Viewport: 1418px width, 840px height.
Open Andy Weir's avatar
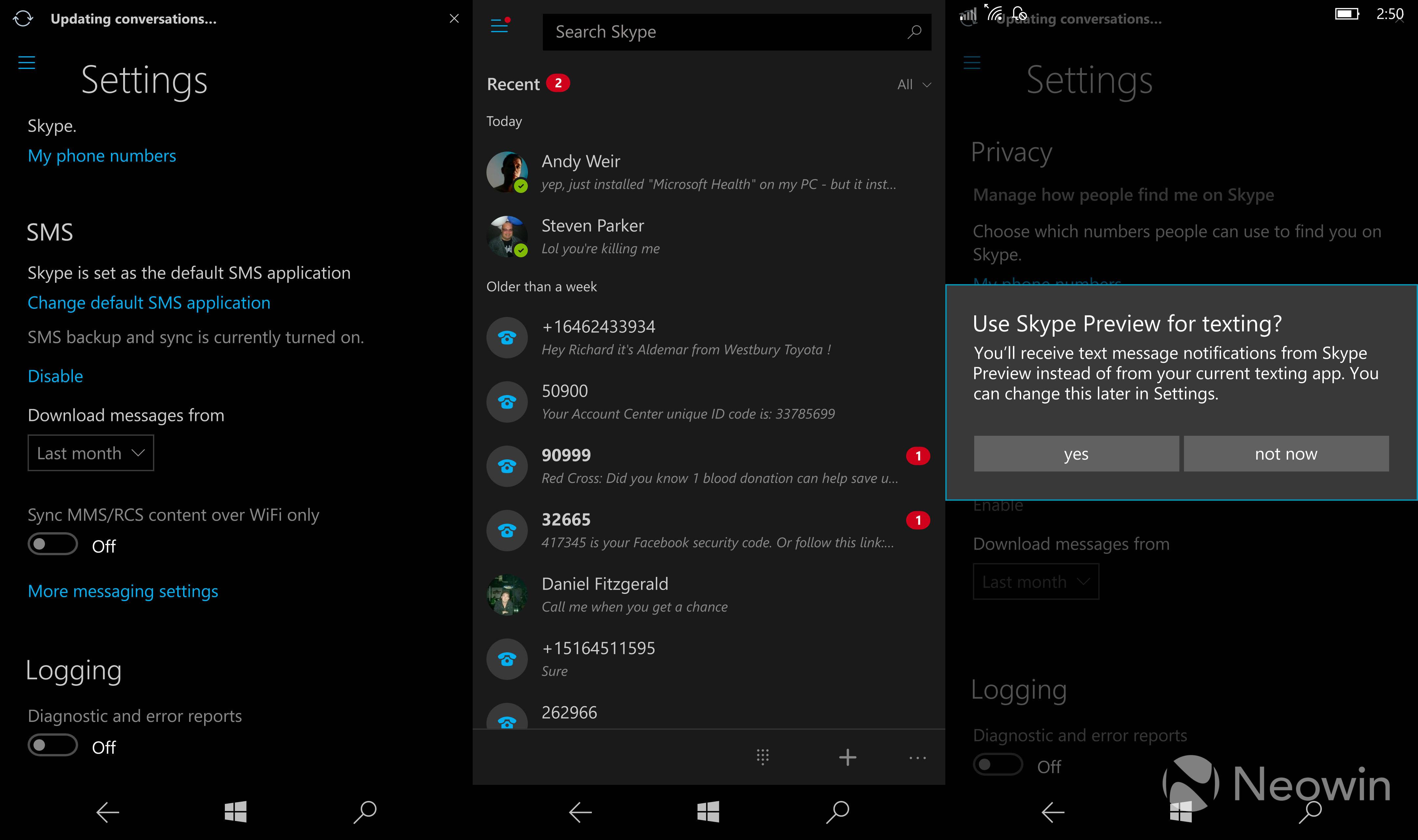(507, 172)
